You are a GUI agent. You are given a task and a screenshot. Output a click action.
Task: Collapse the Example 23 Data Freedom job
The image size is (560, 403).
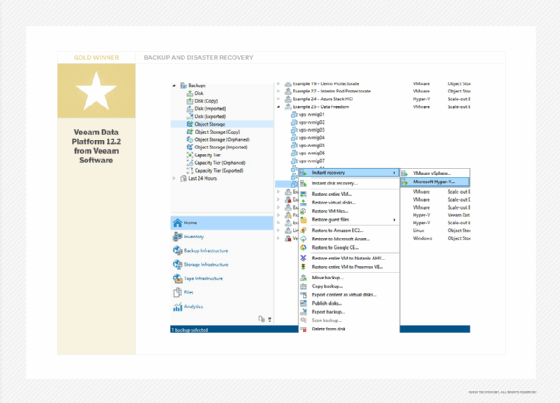(x=278, y=107)
